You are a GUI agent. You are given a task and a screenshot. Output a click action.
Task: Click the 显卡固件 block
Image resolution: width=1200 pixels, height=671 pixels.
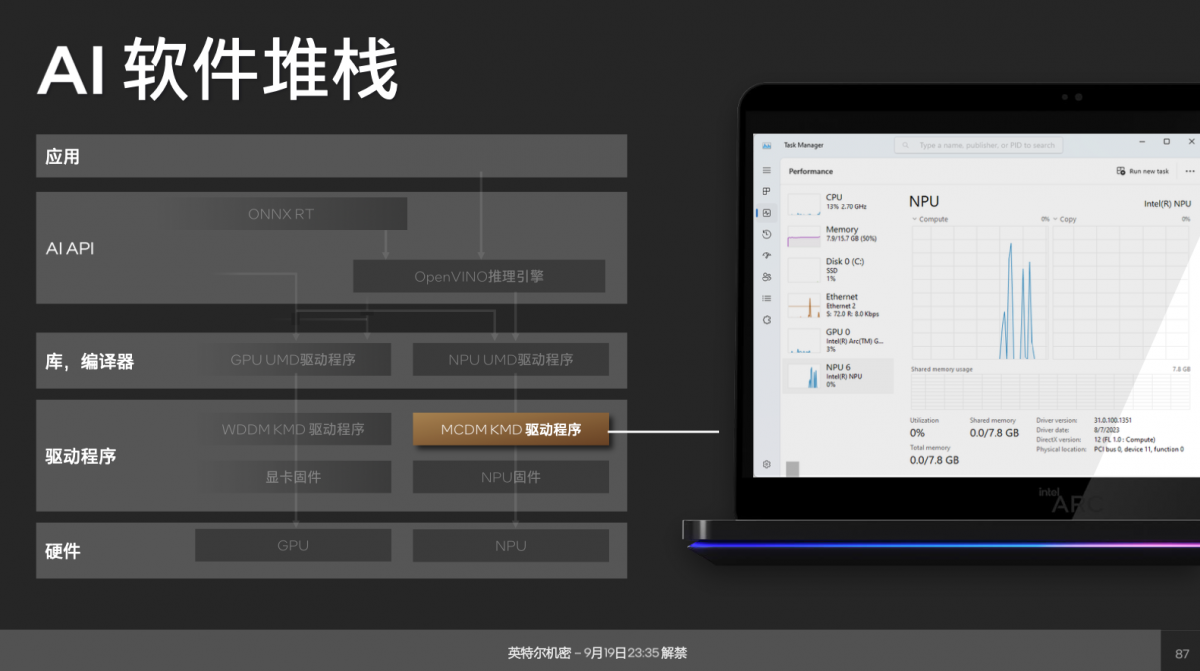(293, 477)
